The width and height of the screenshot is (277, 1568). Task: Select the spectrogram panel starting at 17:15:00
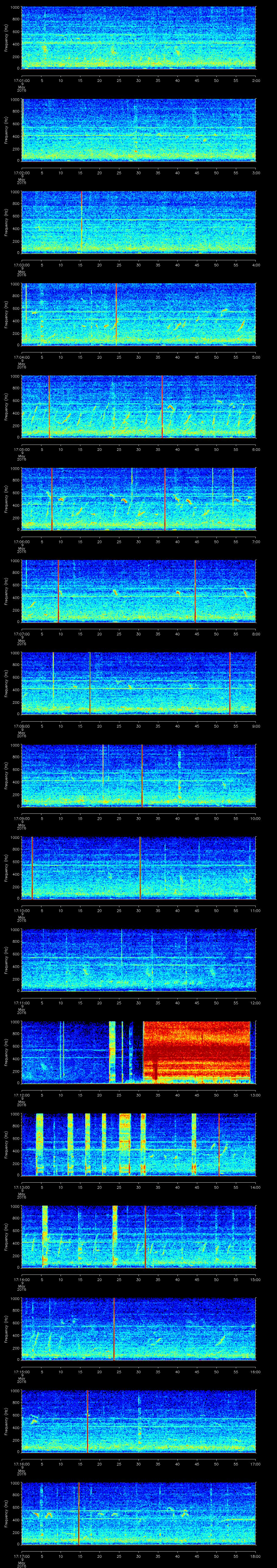(139, 1328)
